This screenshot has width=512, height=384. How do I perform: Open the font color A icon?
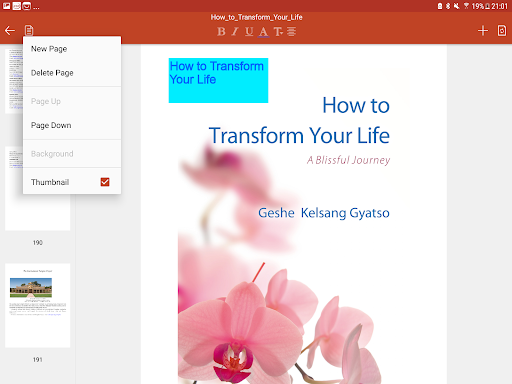(x=263, y=32)
